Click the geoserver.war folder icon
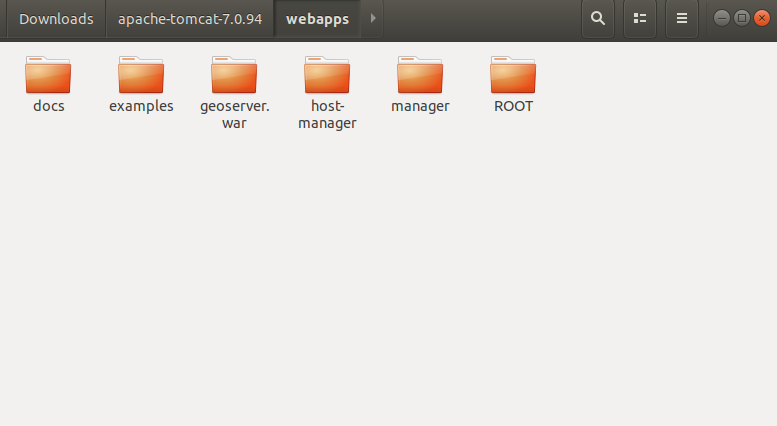The height and width of the screenshot is (426, 777). (234, 75)
